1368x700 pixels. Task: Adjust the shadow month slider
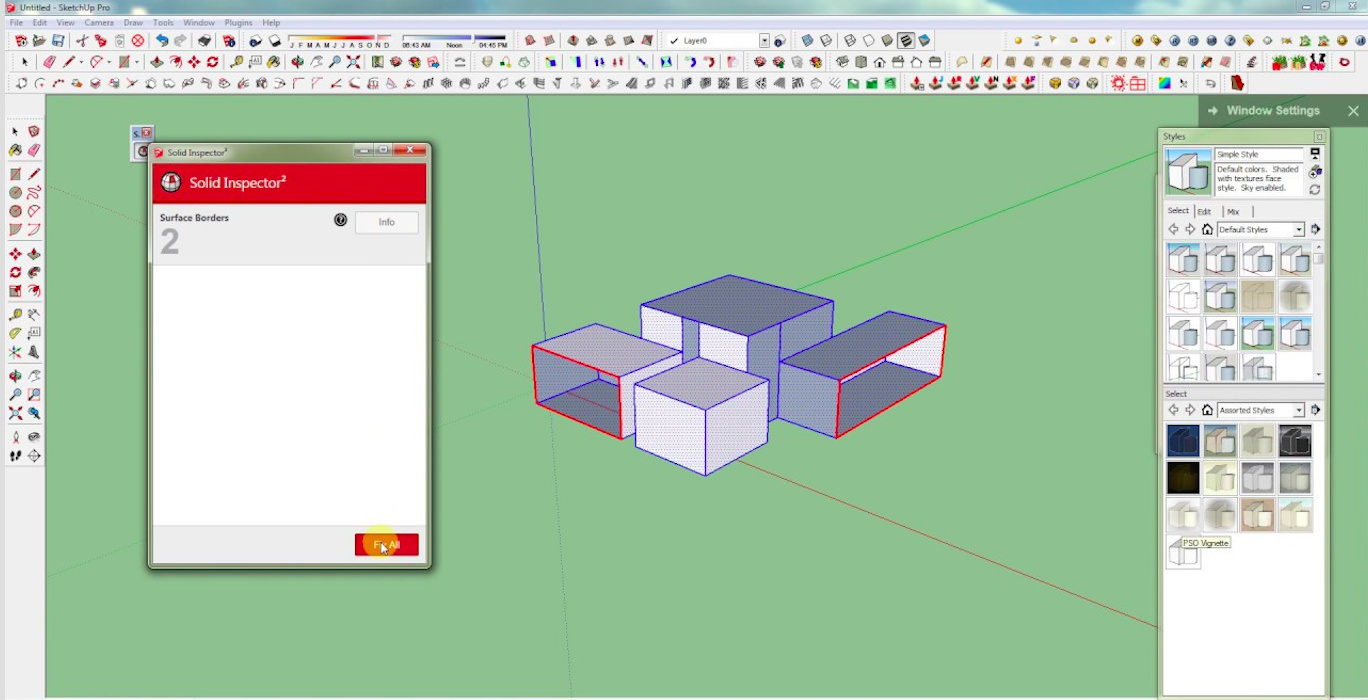pos(340,39)
